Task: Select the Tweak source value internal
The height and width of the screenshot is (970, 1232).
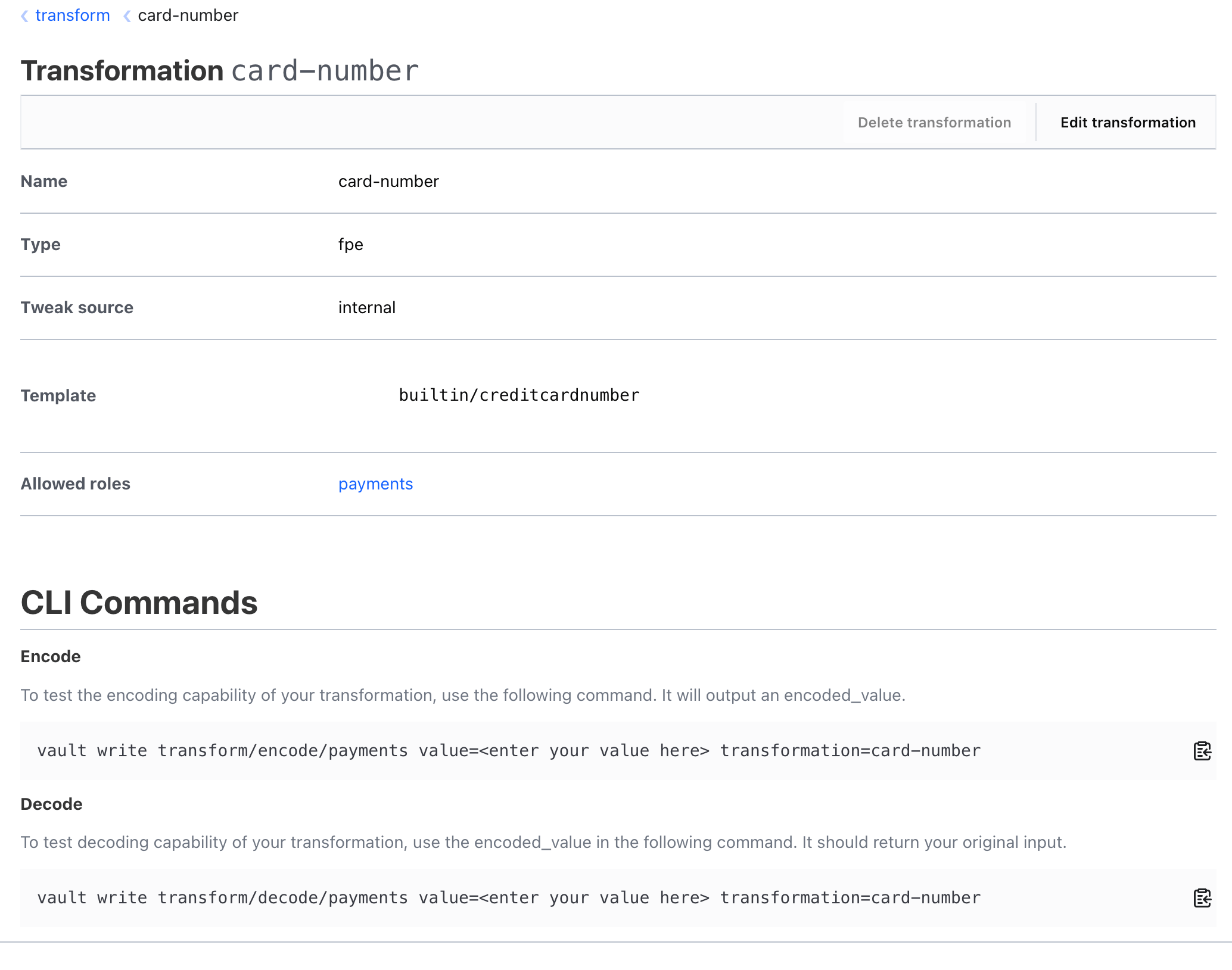Action: [366, 308]
